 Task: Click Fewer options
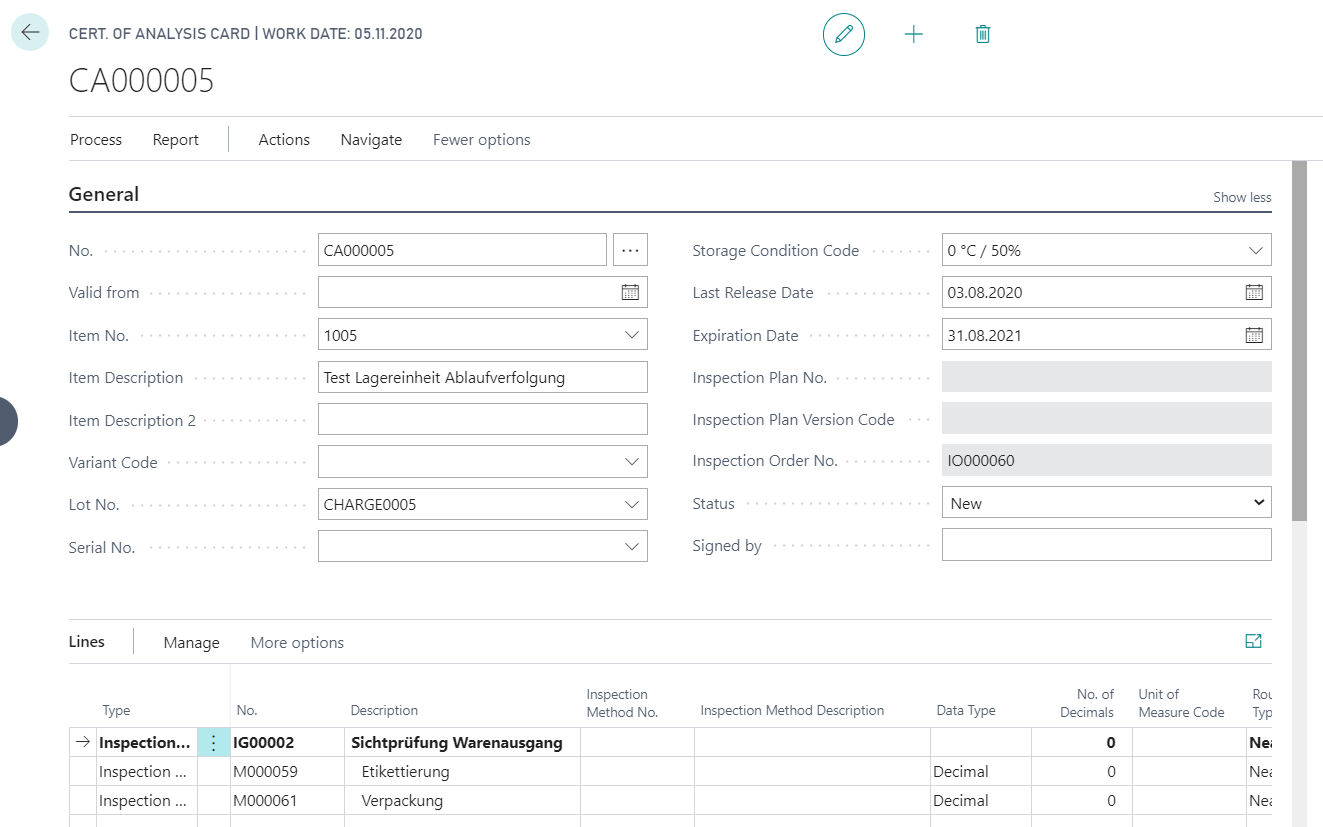pos(482,140)
